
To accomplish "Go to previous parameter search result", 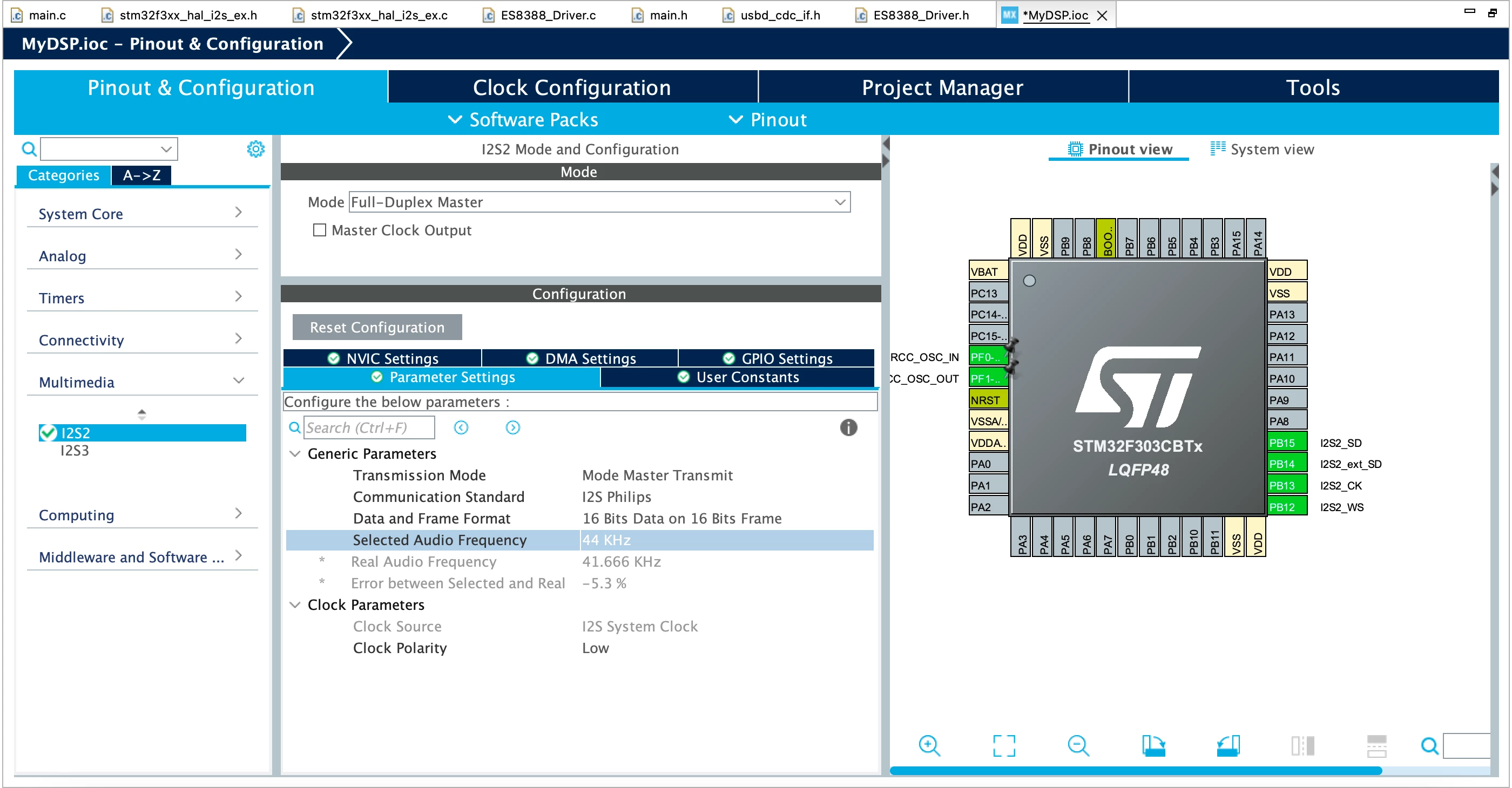I will (461, 428).
